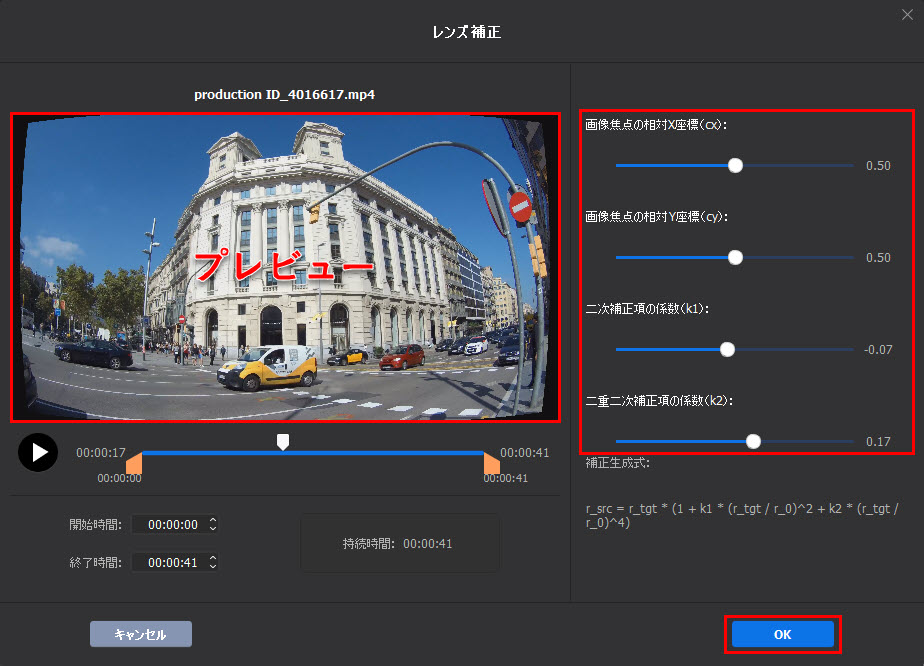Click the 開始時間 time input field
This screenshot has height=666, width=924.
coord(175,525)
